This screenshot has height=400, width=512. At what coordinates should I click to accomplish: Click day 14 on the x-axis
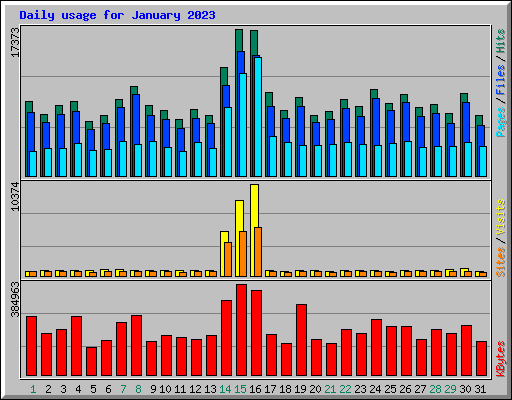225,389
